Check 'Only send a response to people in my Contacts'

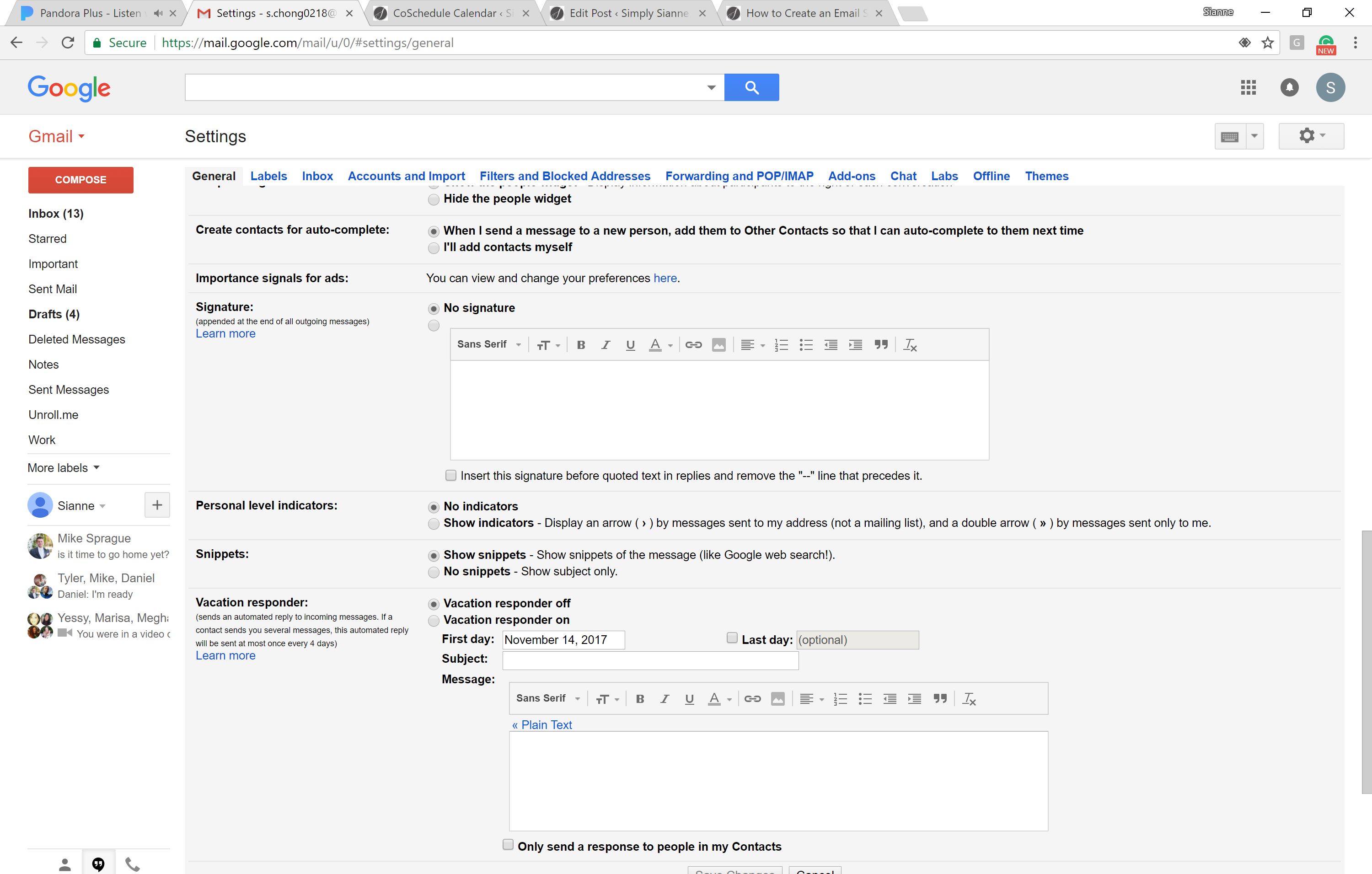[x=507, y=845]
